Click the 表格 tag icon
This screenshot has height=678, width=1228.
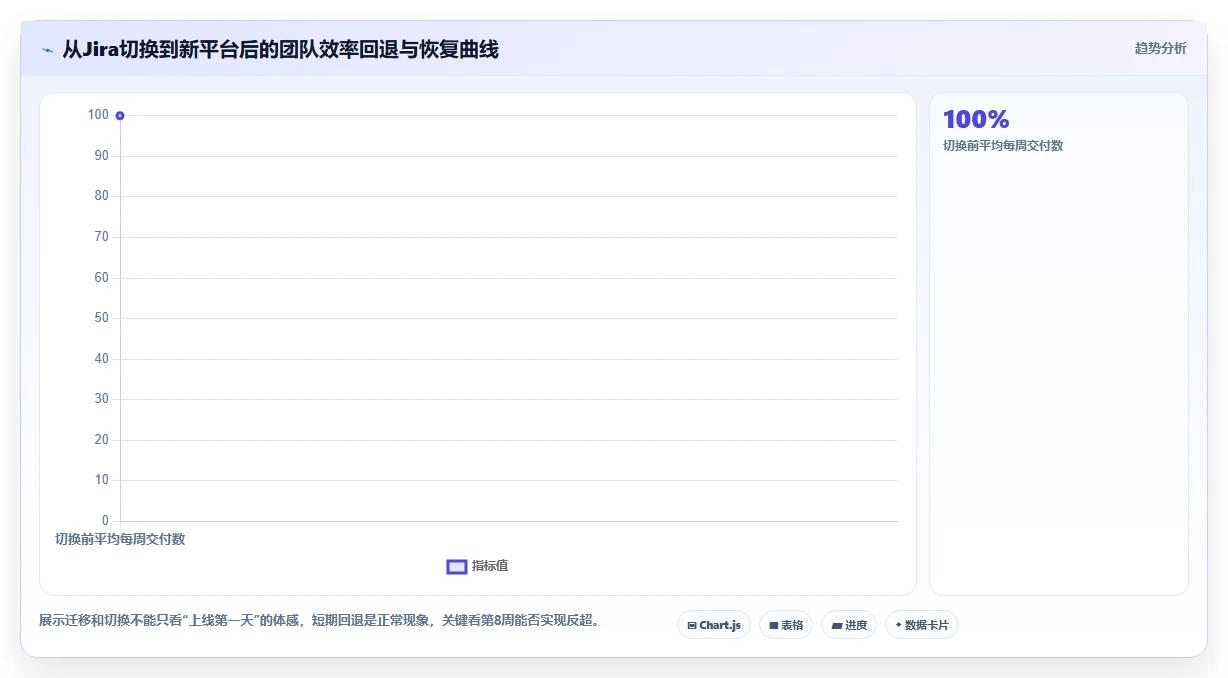tap(773, 626)
